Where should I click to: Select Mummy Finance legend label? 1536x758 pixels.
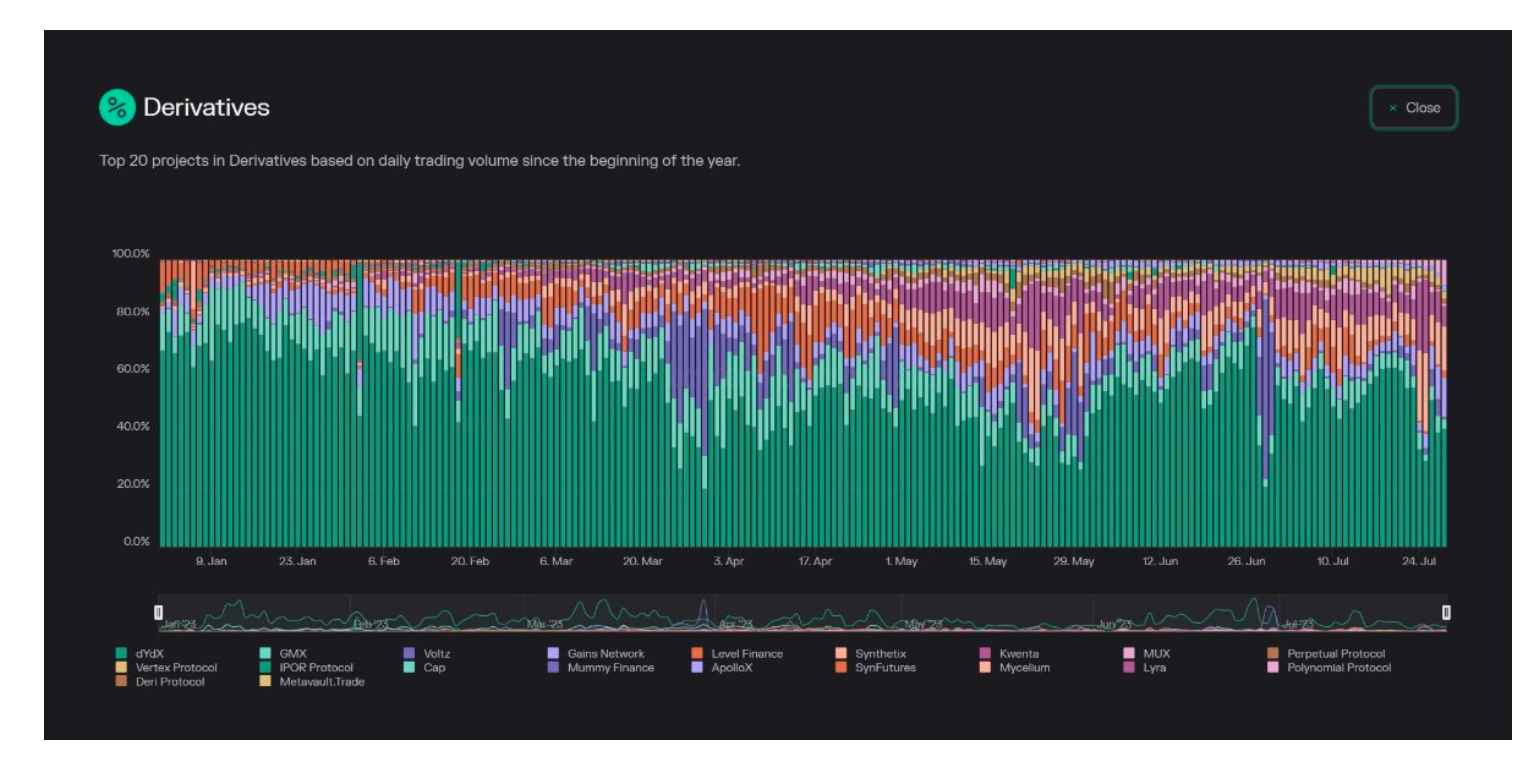pos(611,668)
